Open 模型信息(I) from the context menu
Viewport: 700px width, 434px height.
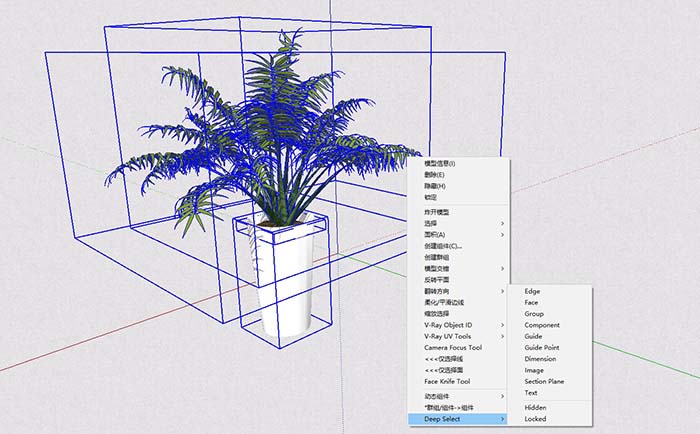coord(440,163)
